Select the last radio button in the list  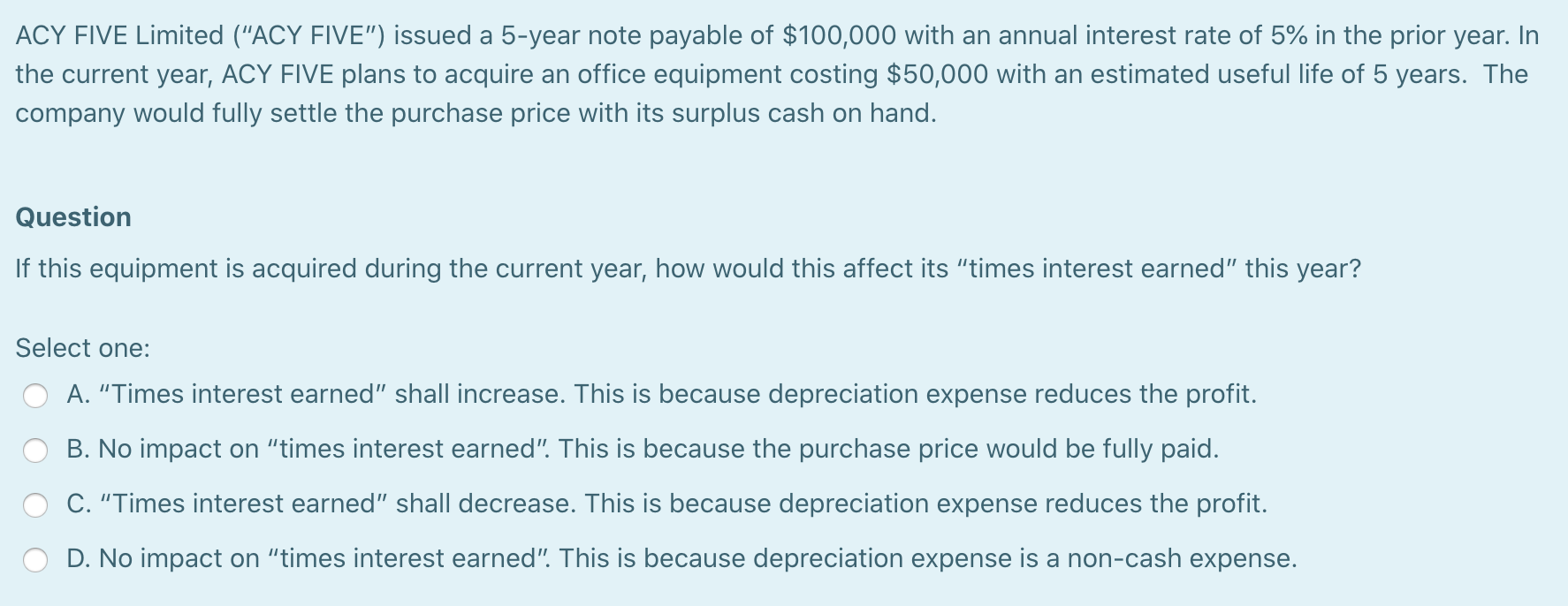pos(35,559)
